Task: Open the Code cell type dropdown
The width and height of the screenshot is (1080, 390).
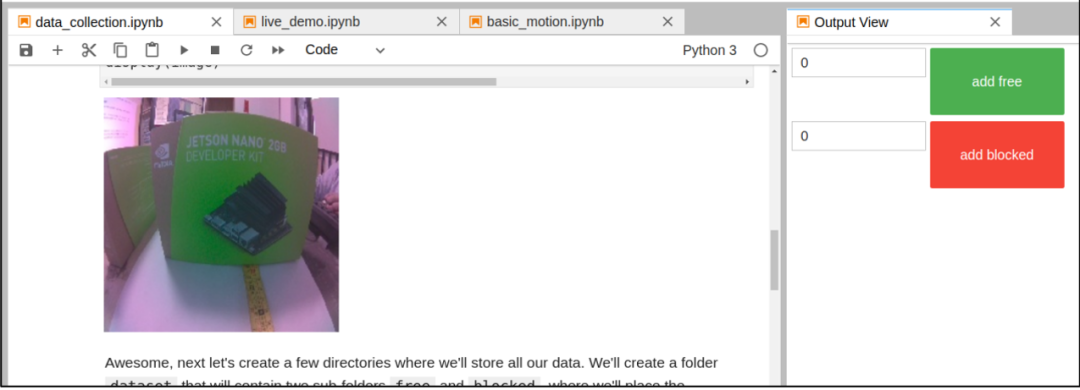Action: 345,50
